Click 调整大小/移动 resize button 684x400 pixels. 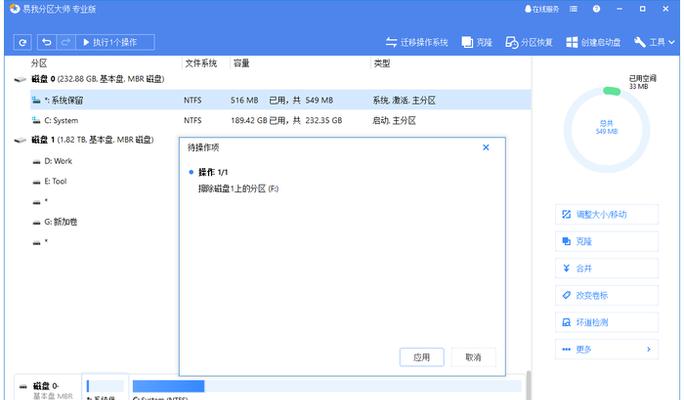(607, 214)
